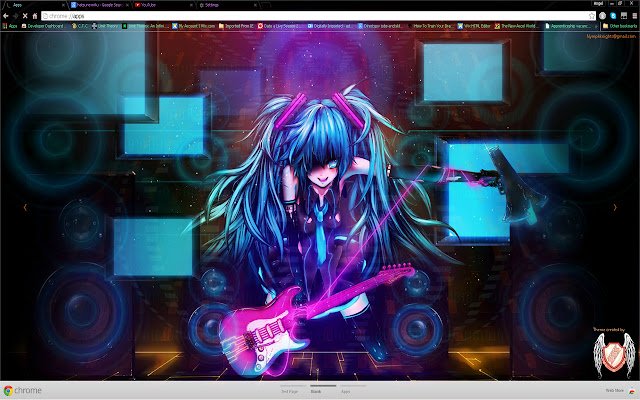Screen dimensions: 640x400
Task: Go to next apps page arrow
Action: point(615,207)
